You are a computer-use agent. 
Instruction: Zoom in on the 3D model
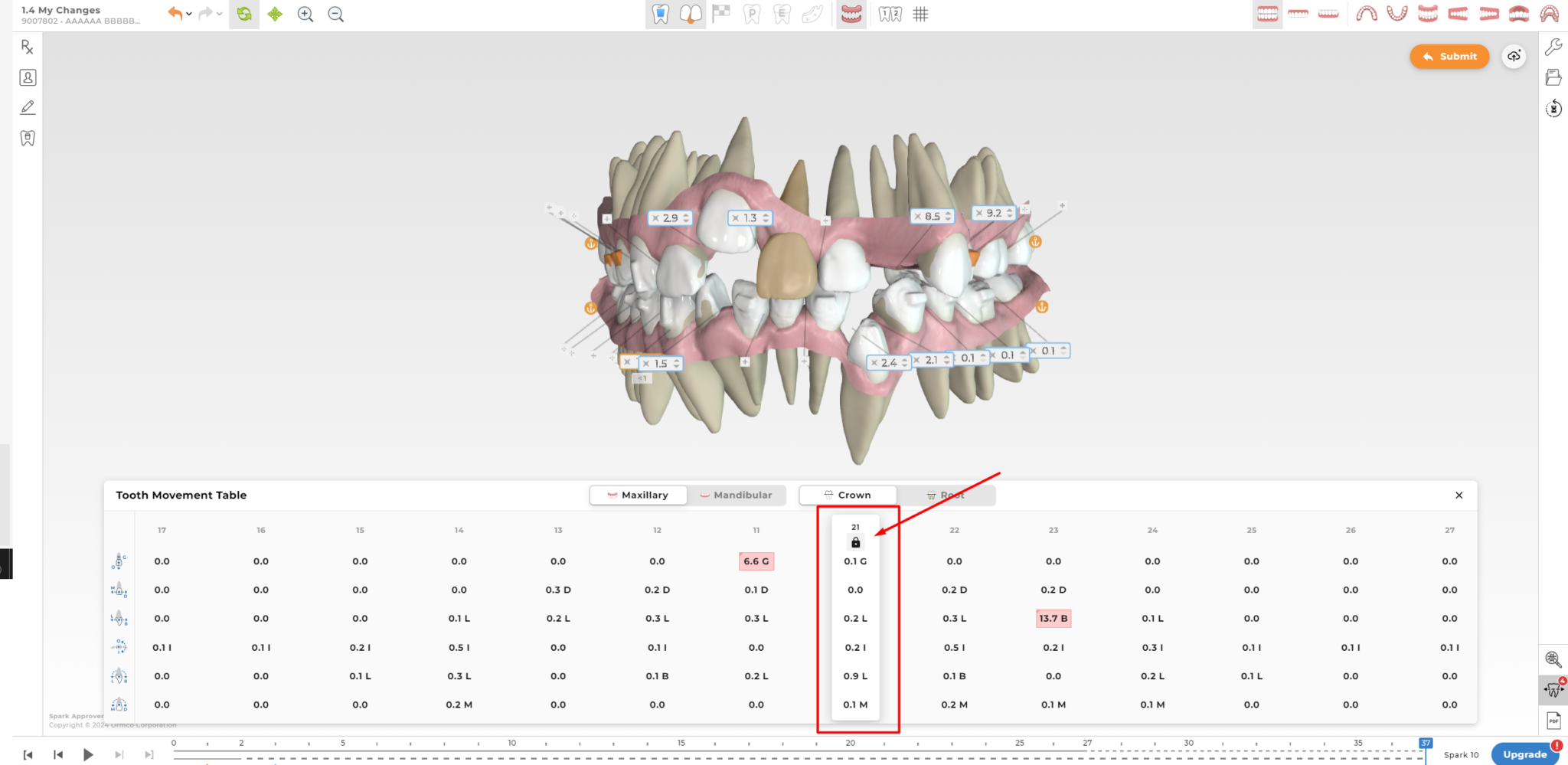pos(305,15)
